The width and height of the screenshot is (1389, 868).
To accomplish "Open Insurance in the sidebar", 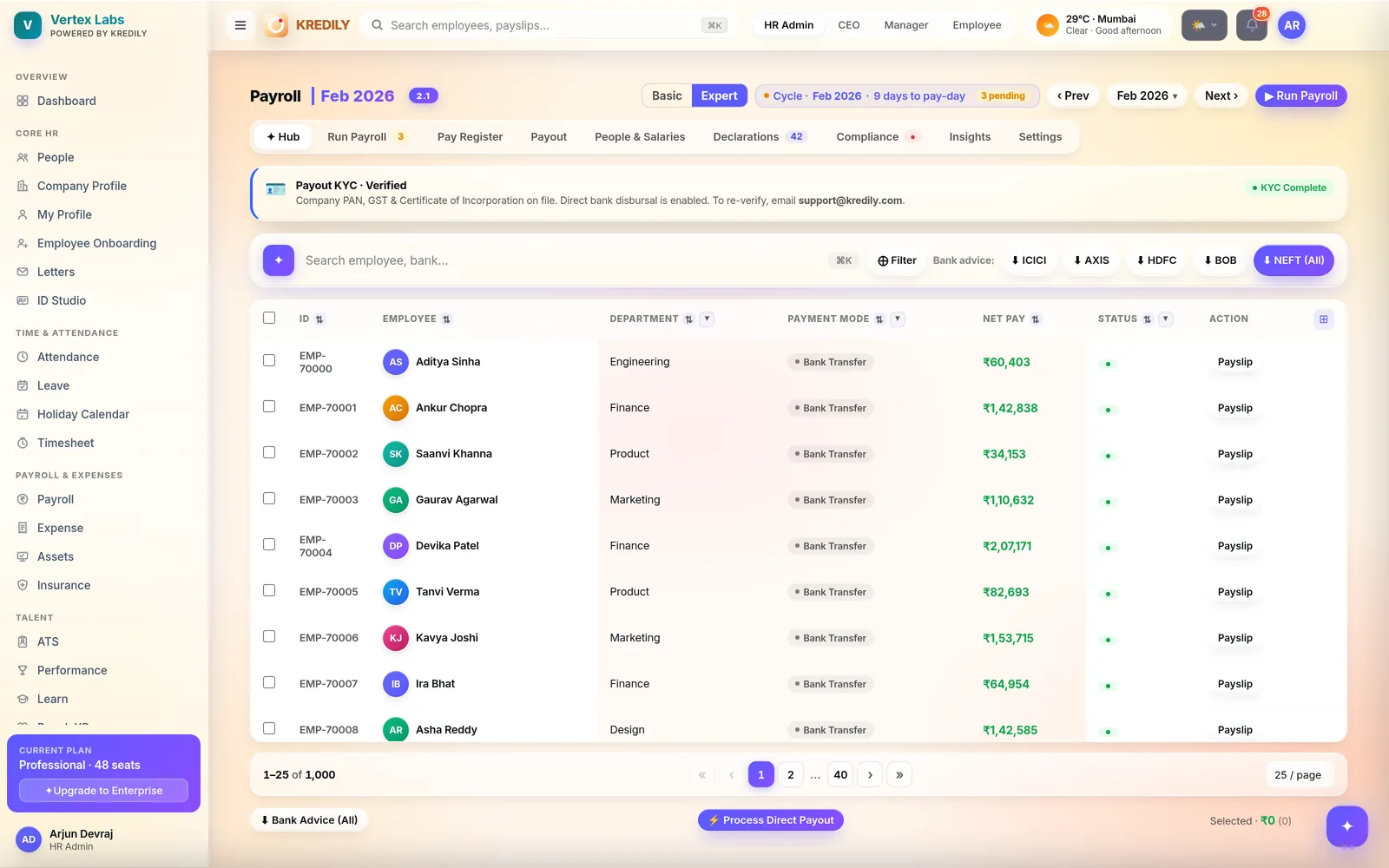I will pyautogui.click(x=63, y=585).
